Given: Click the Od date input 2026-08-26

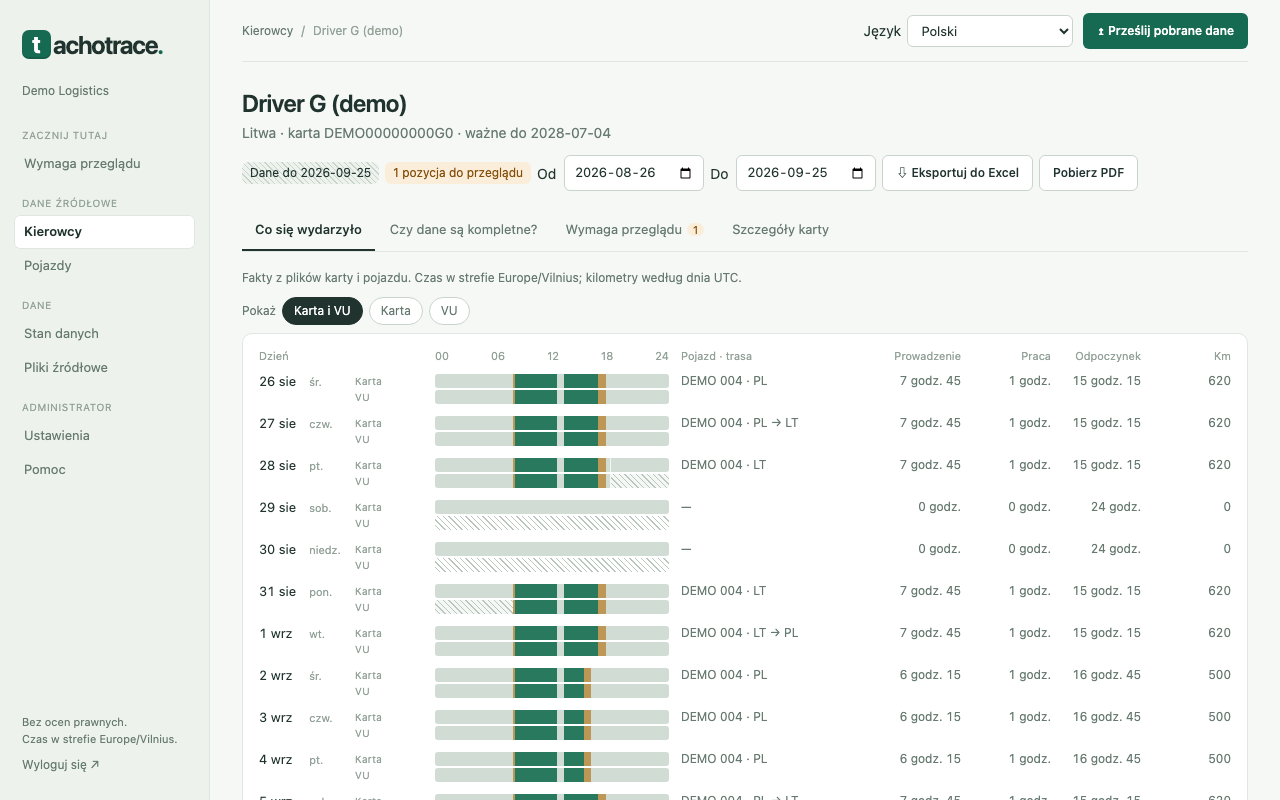Looking at the screenshot, I should [634, 173].
